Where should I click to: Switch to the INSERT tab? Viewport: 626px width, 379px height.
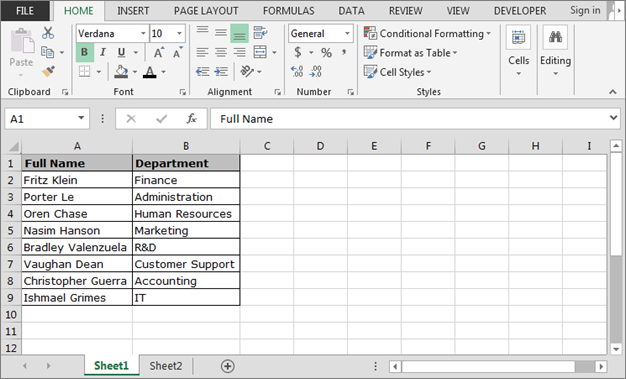click(133, 11)
